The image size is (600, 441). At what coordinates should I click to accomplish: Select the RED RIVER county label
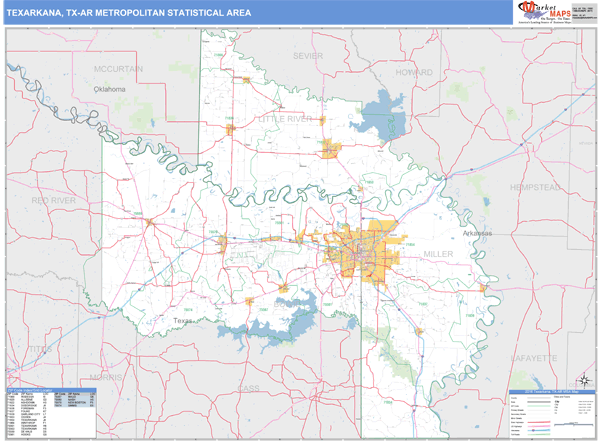[x=54, y=200]
